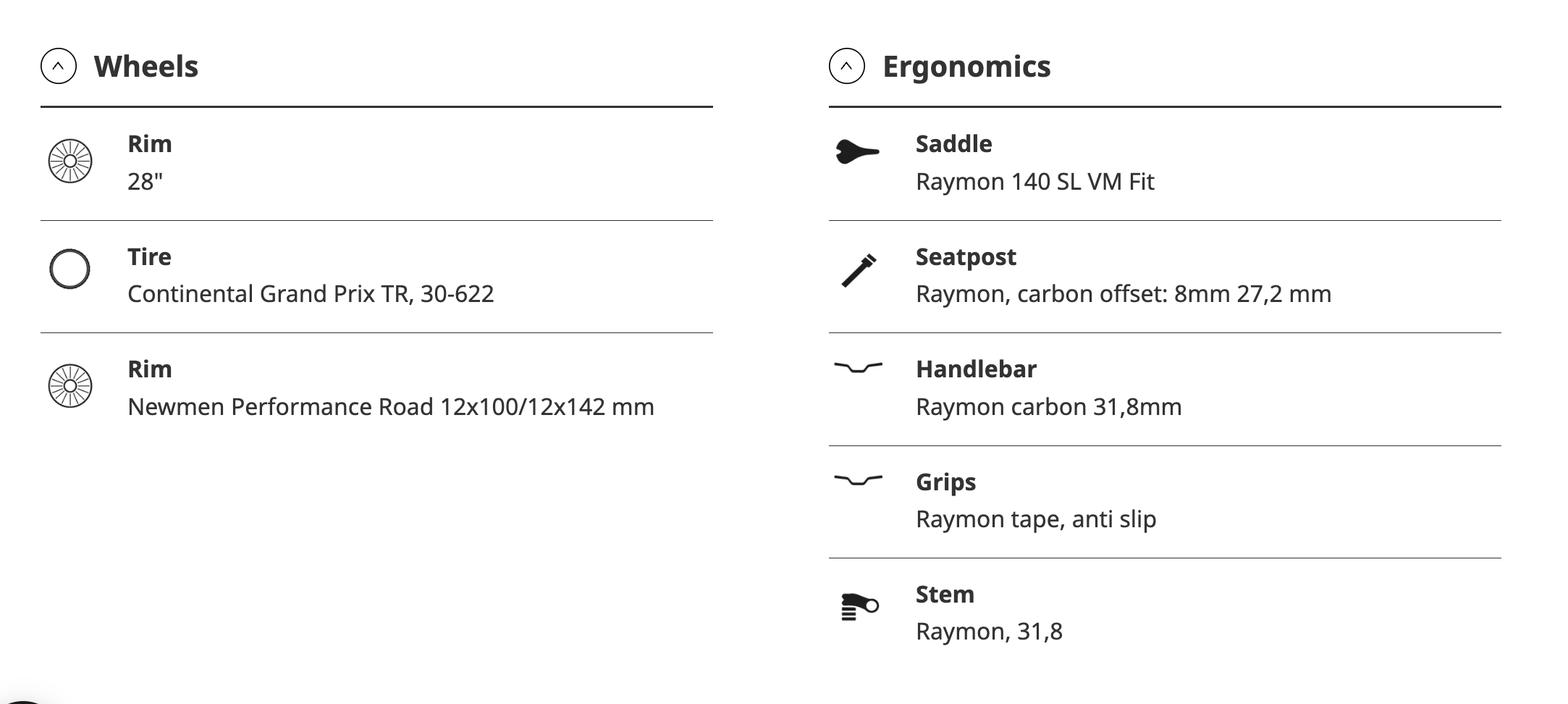Viewport: 1568px width, 704px height.
Task: Click the Stem label
Action: click(x=944, y=595)
